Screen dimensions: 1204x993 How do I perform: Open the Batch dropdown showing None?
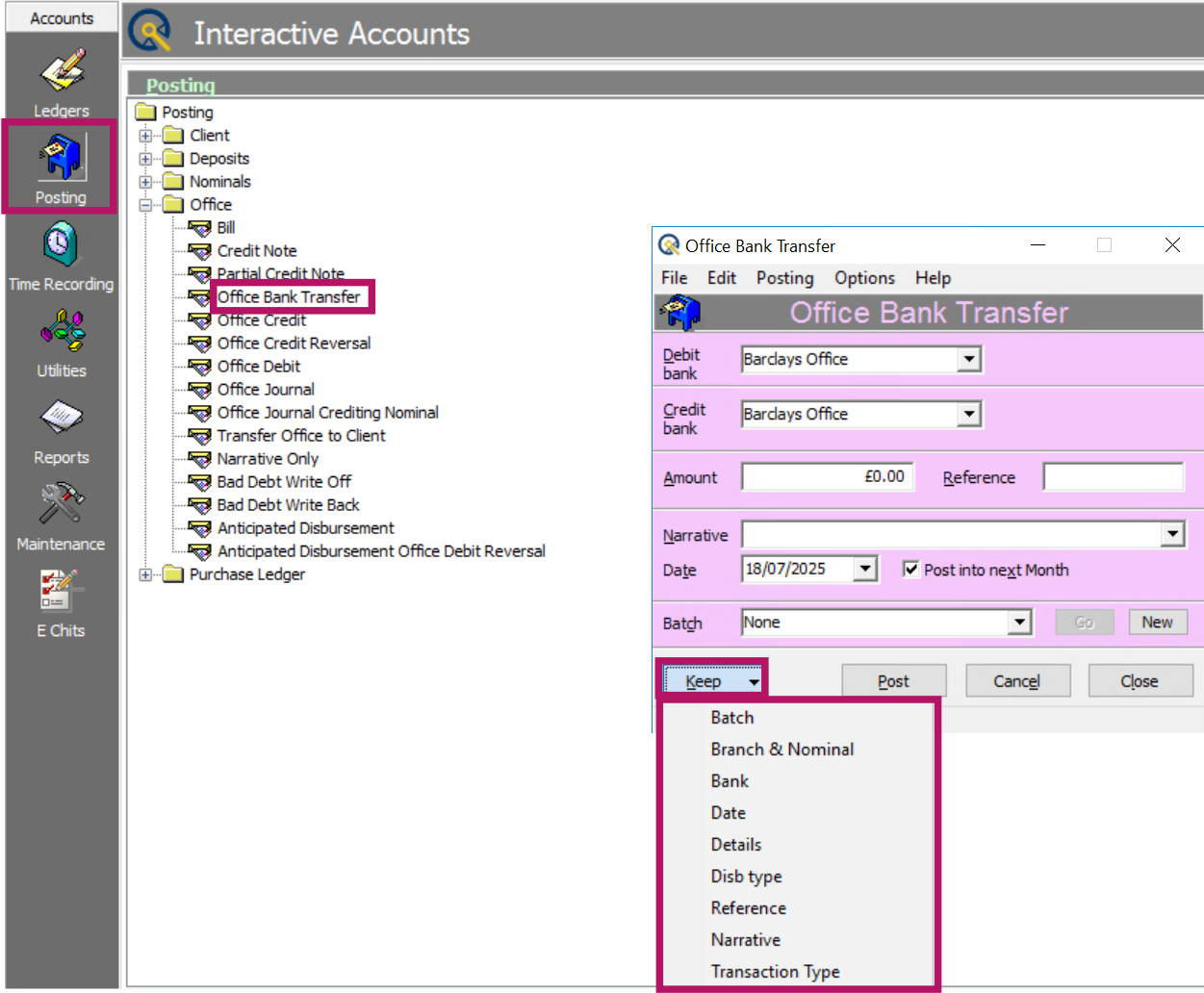[1020, 623]
